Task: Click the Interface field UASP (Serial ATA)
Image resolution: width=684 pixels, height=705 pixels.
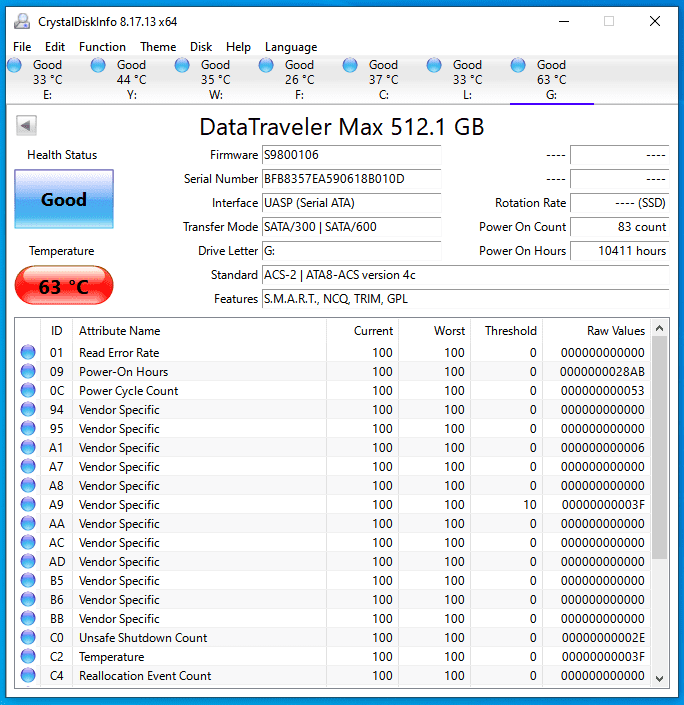Action: (352, 203)
